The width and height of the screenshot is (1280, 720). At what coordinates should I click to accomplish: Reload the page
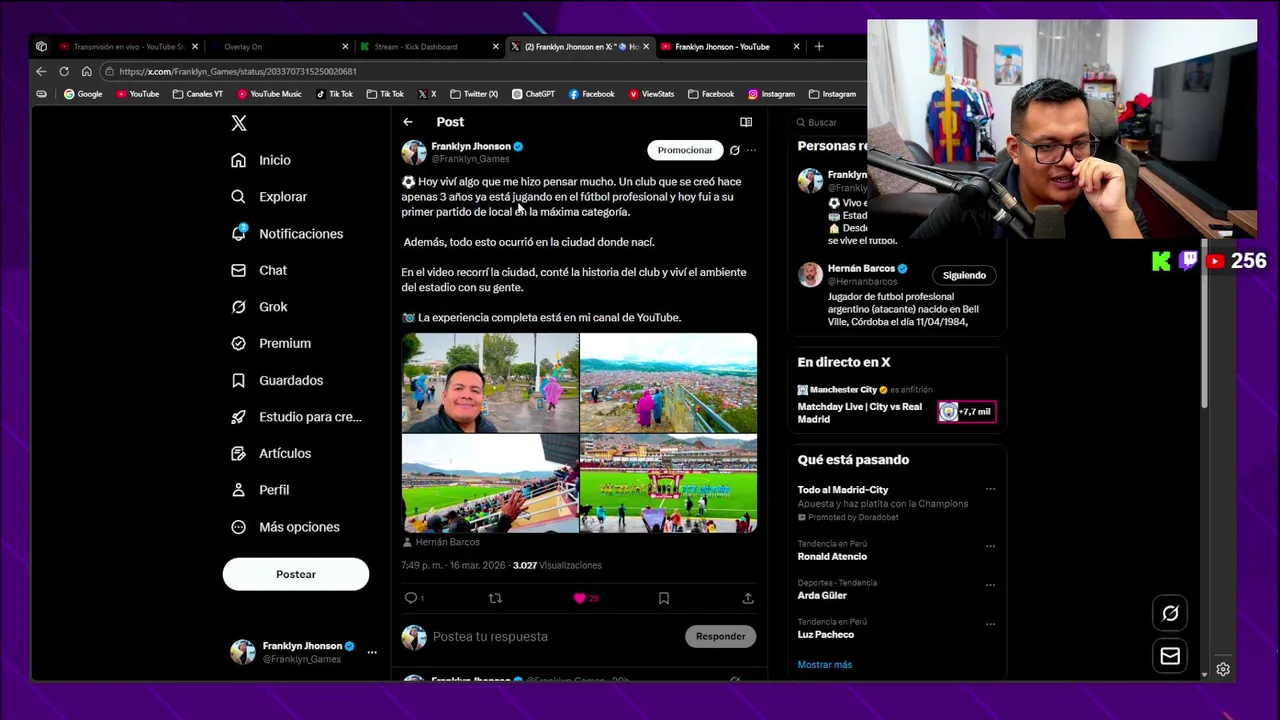click(64, 71)
